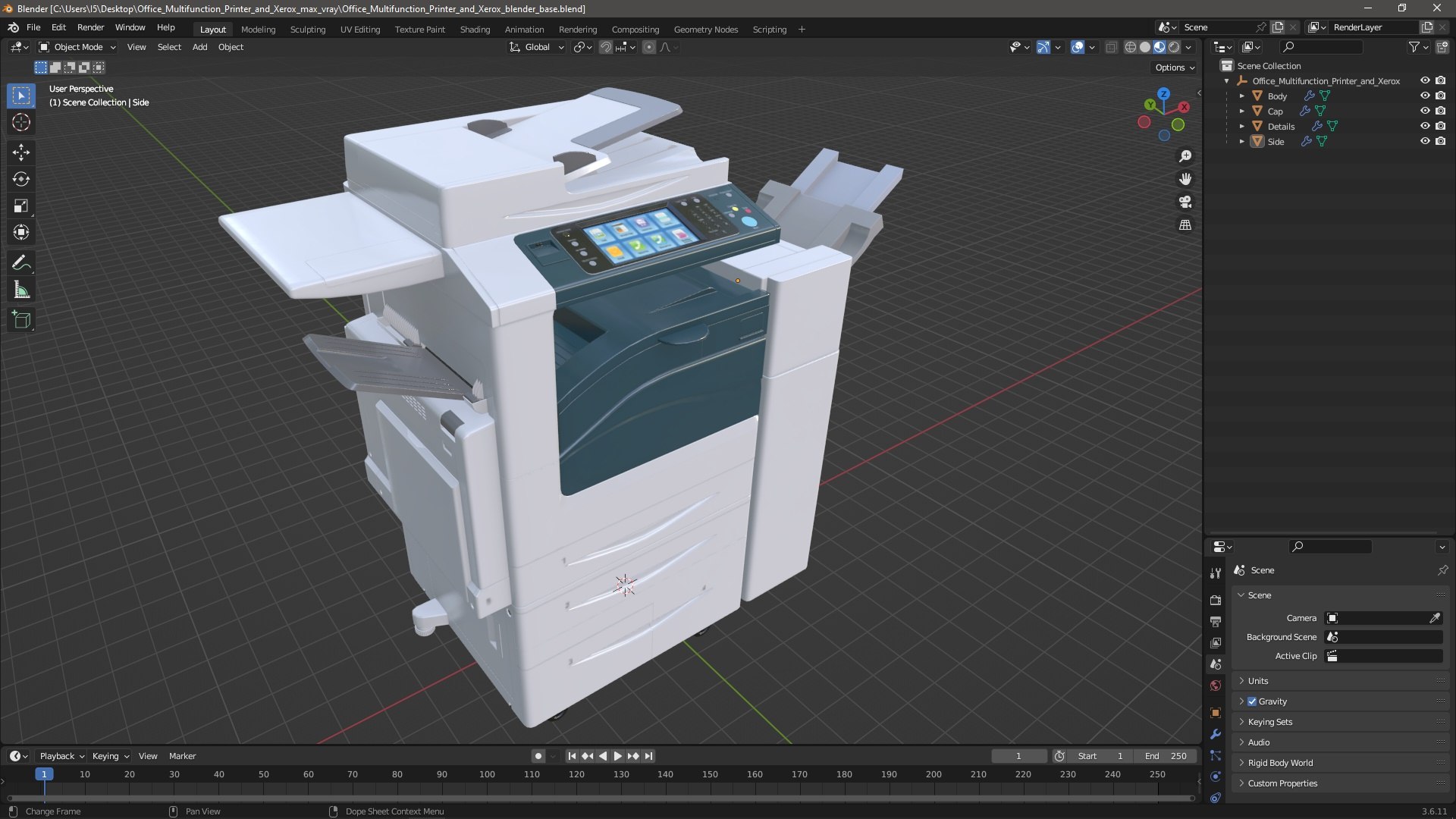Jump to the end frame

coord(648,756)
